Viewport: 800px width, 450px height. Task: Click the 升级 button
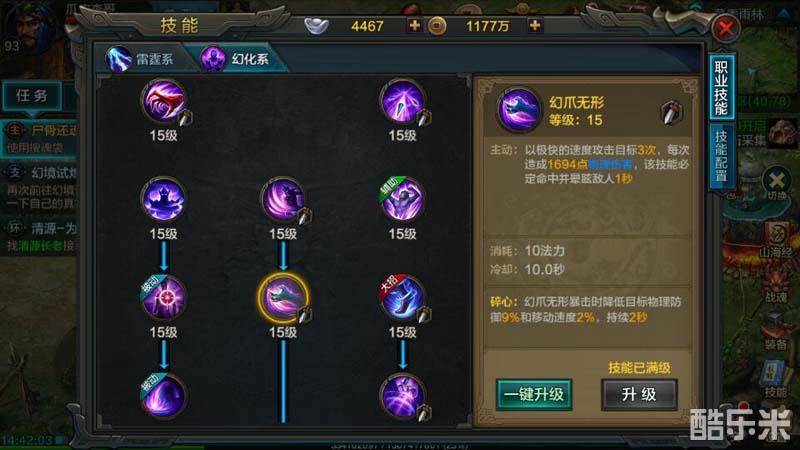[x=639, y=394]
